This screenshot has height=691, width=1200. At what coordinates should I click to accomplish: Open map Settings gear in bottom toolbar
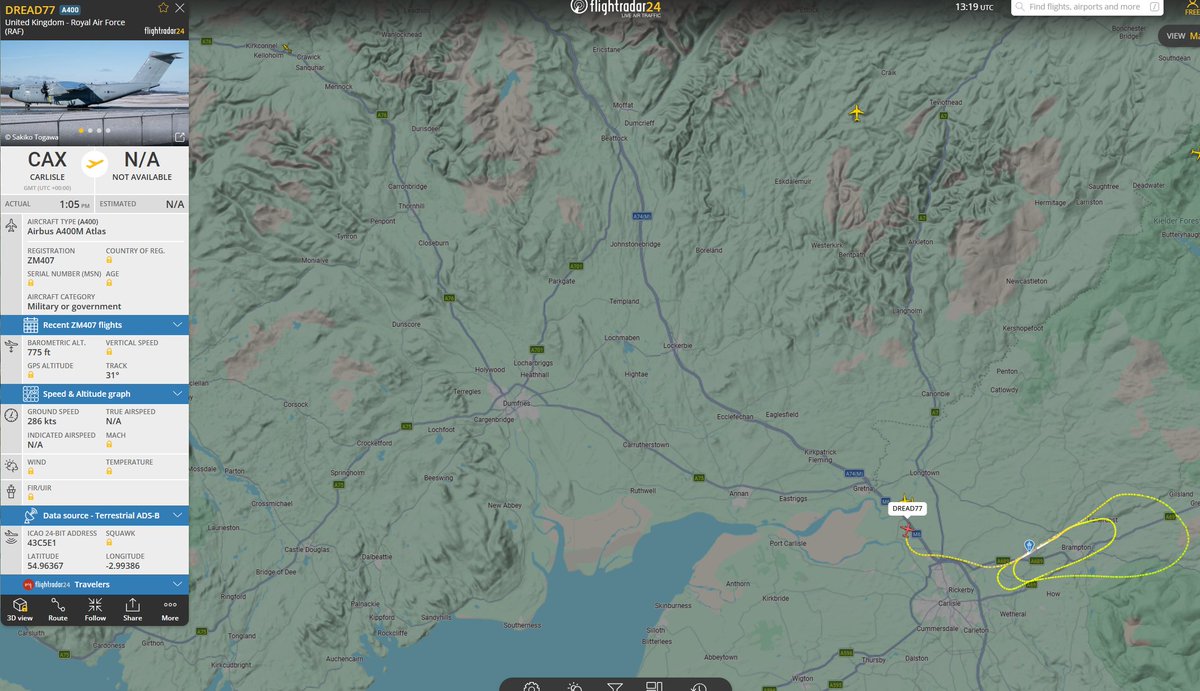point(532,687)
